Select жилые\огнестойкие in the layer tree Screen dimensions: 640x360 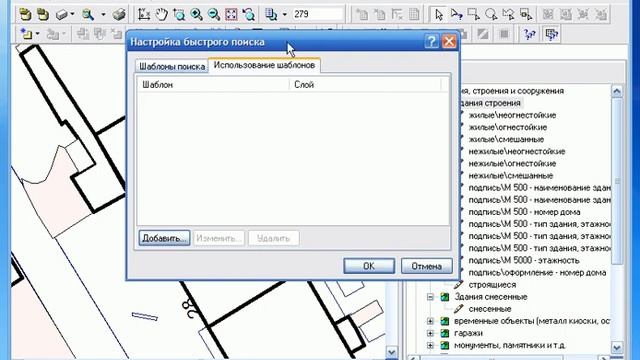508,127
